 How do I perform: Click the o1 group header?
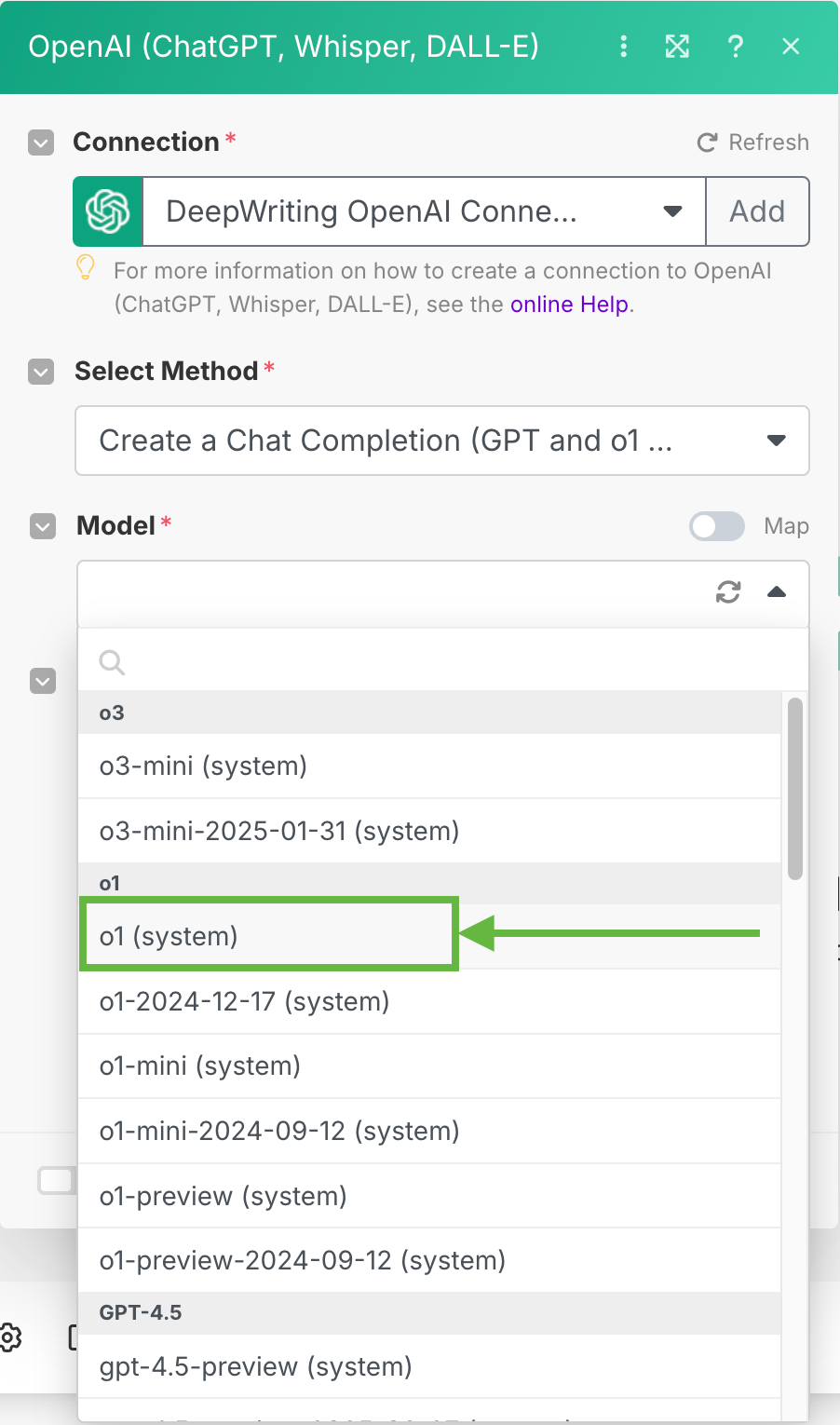(429, 883)
